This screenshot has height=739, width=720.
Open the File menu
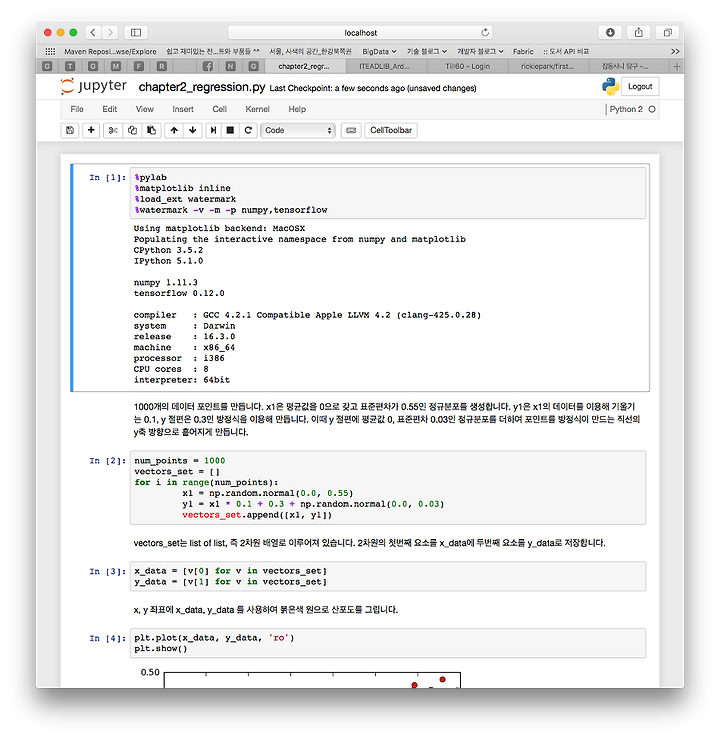[x=77, y=109]
